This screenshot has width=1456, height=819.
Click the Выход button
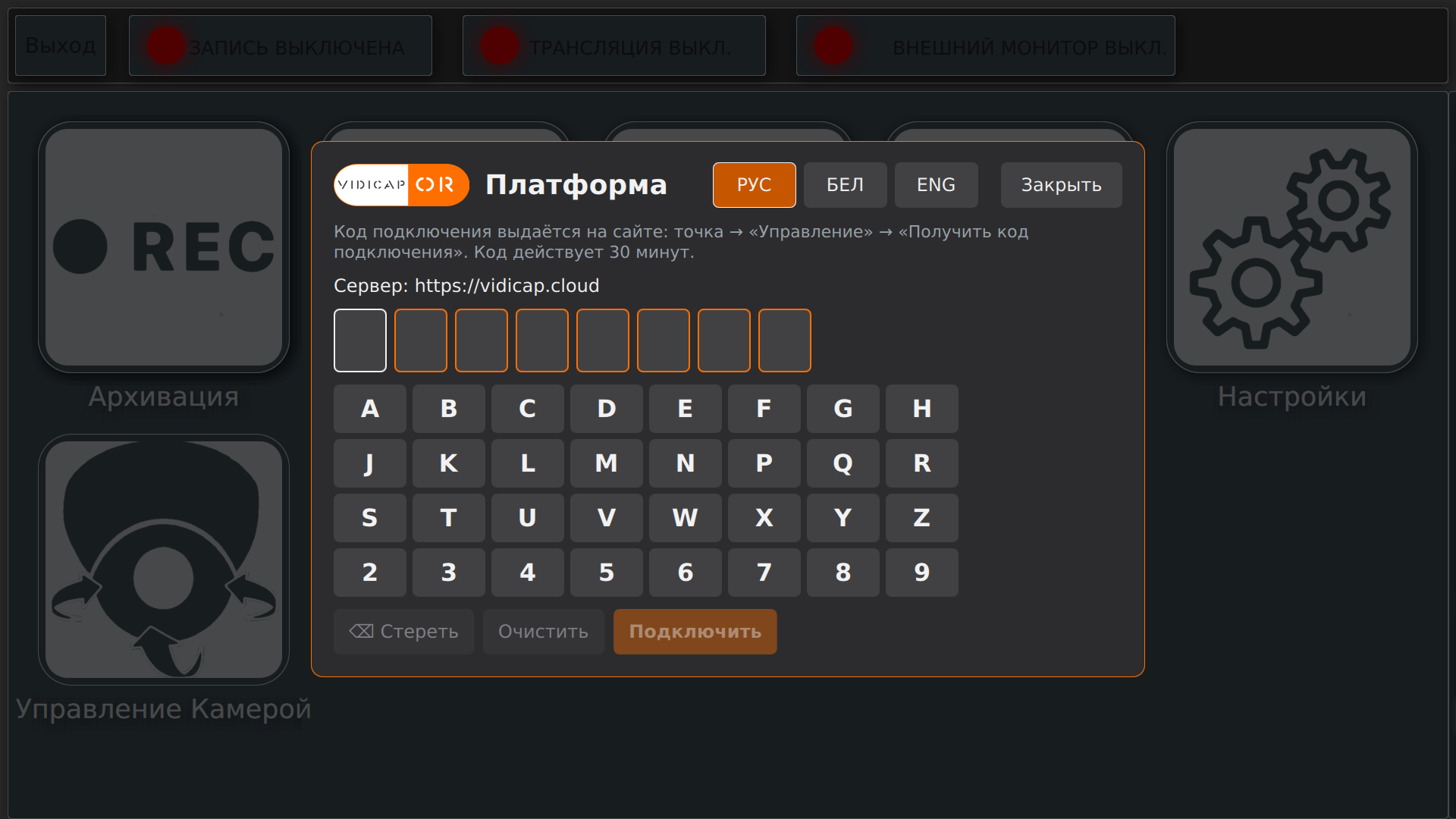click(x=61, y=45)
